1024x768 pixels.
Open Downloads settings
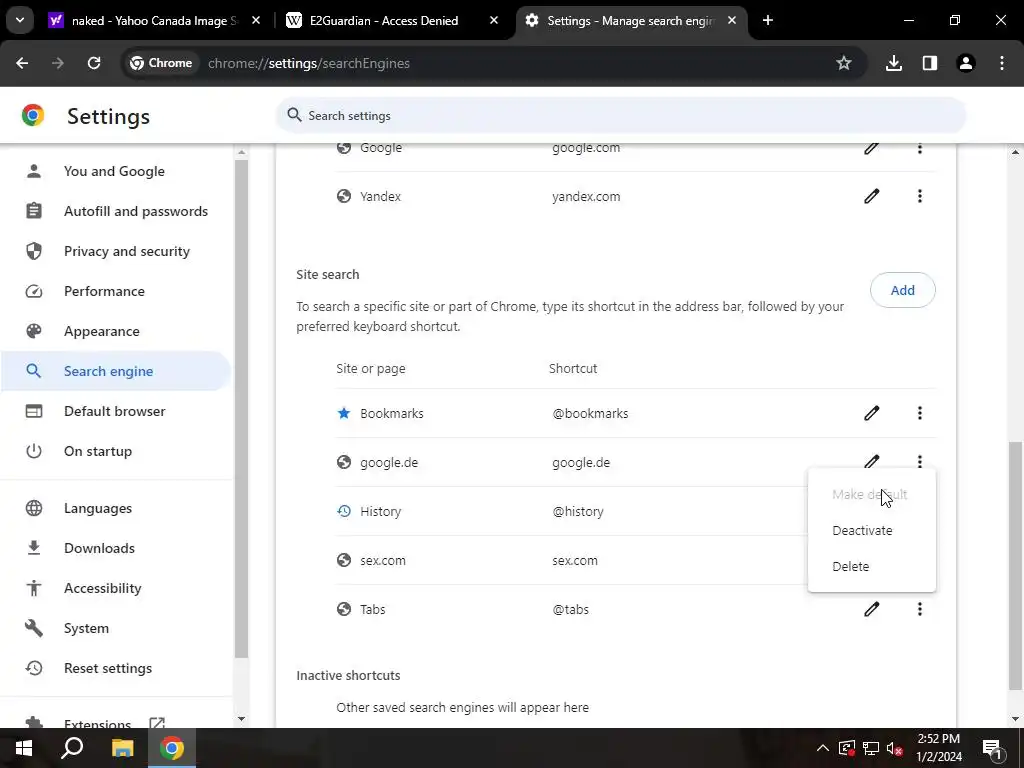(115, 548)
